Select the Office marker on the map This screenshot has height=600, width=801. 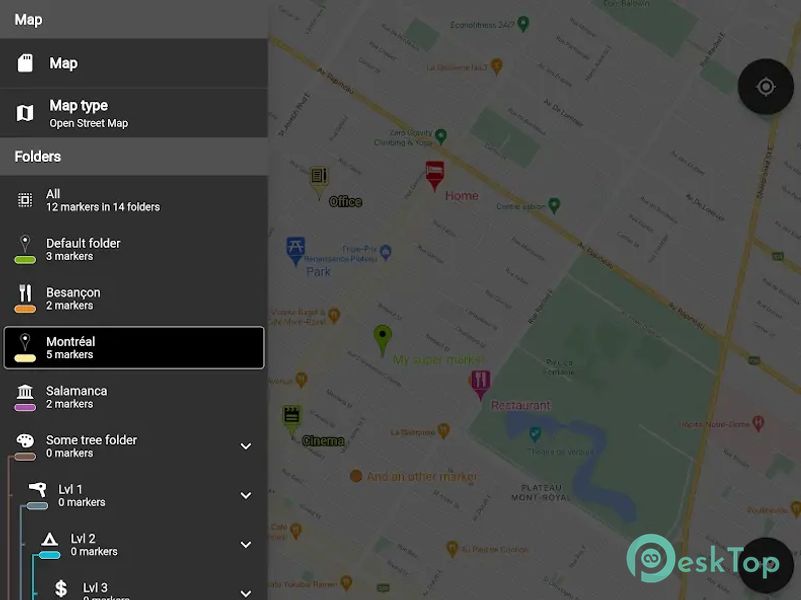319,181
